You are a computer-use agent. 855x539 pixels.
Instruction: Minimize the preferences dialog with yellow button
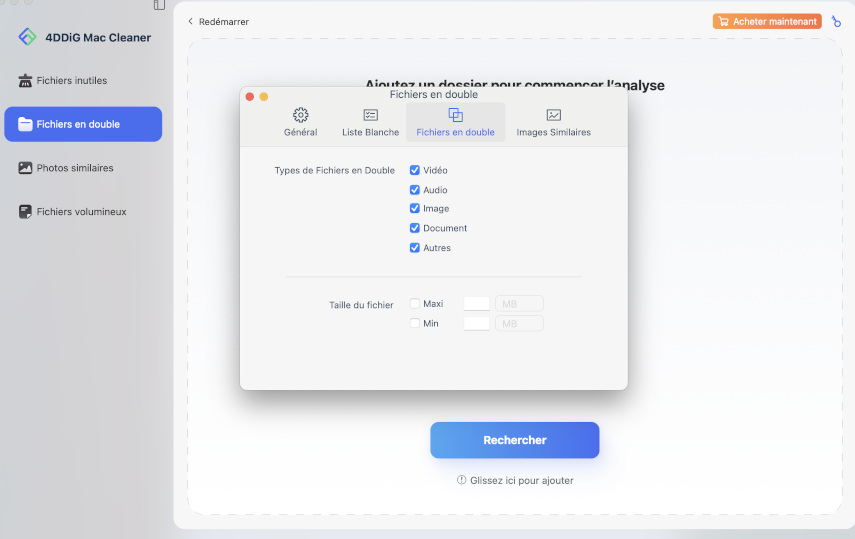coord(264,97)
